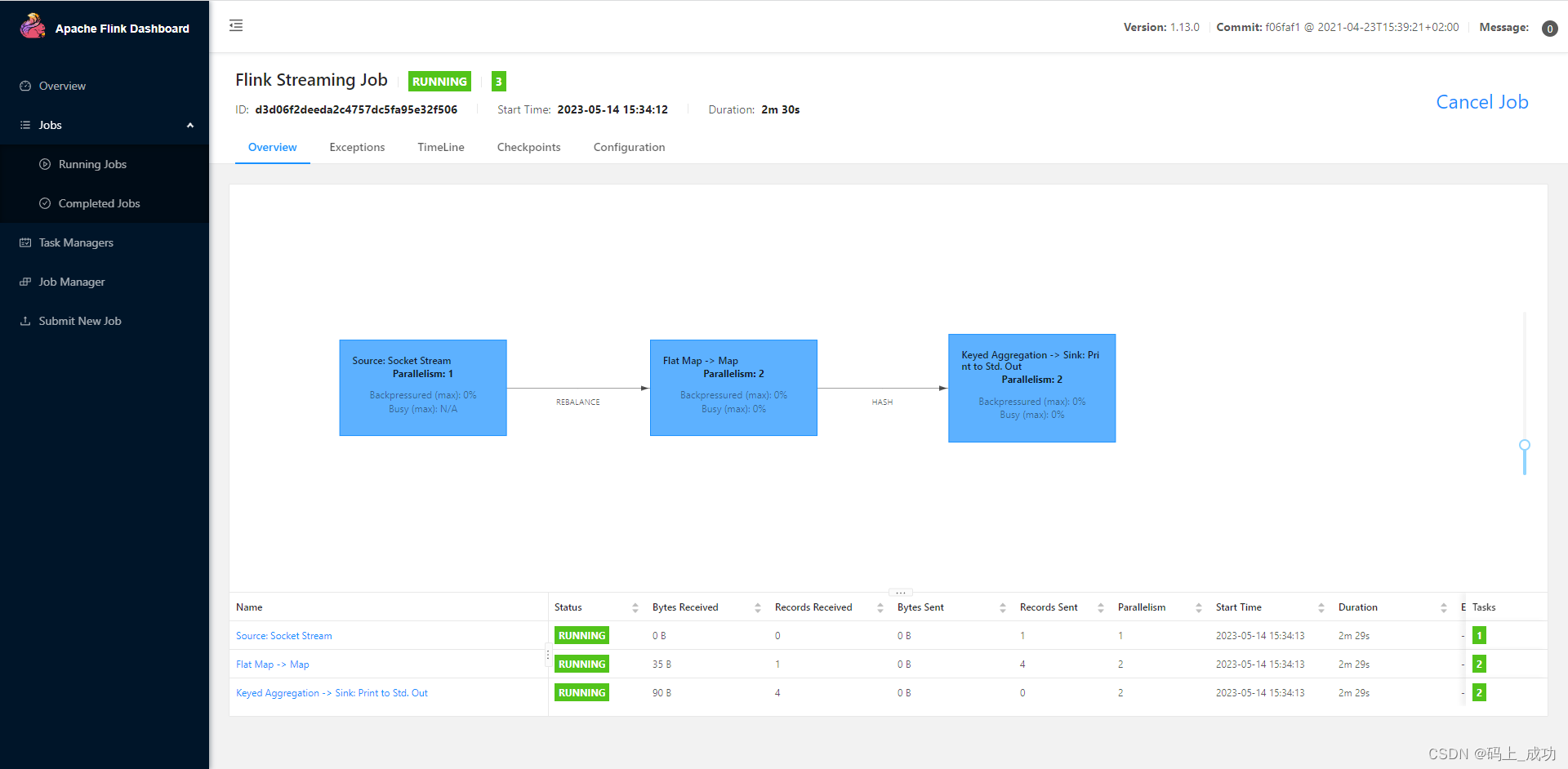Switch to the Configuration tab
The height and width of the screenshot is (769, 1568).
pyautogui.click(x=629, y=147)
